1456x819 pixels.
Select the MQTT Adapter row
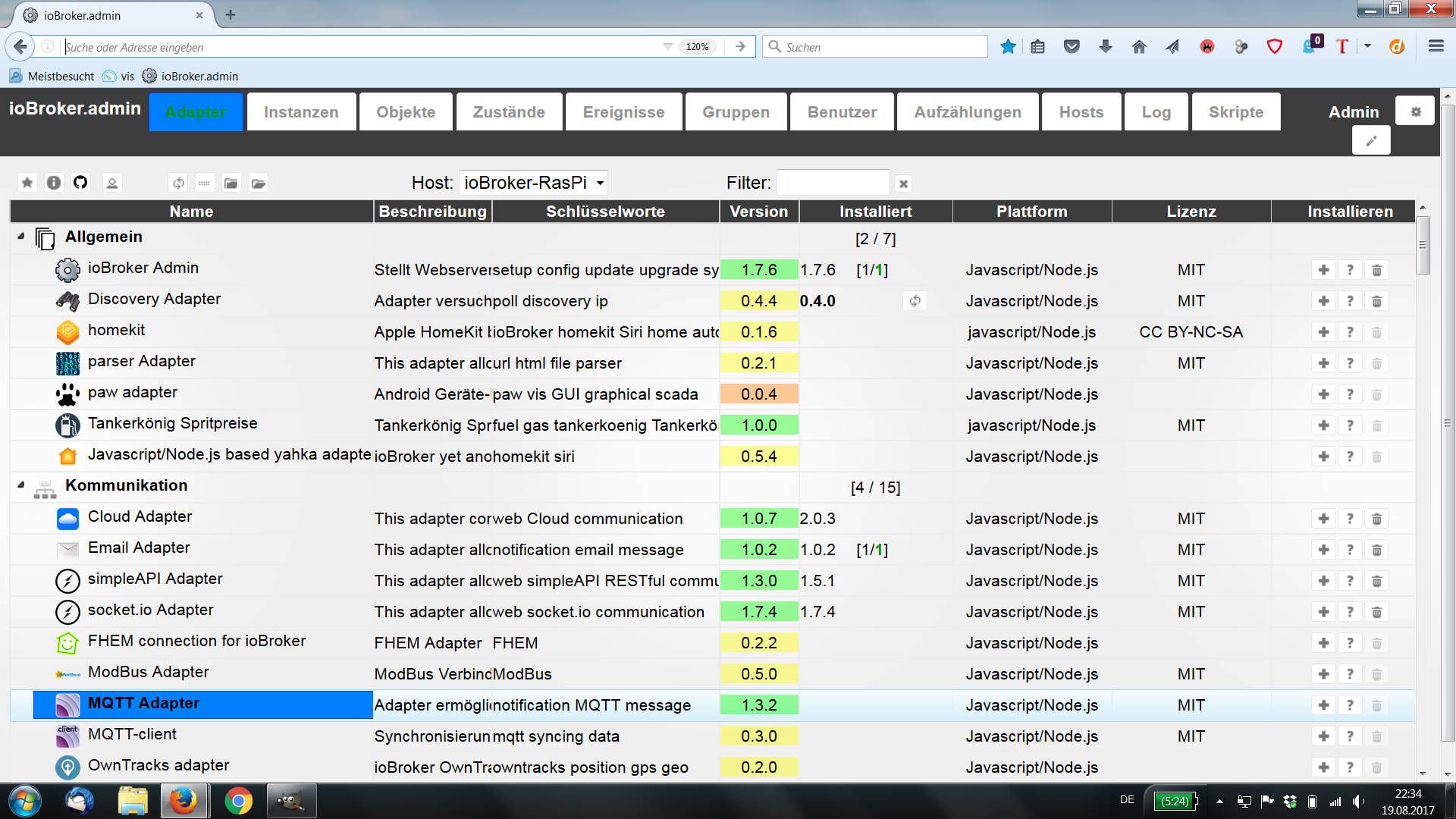[712, 705]
